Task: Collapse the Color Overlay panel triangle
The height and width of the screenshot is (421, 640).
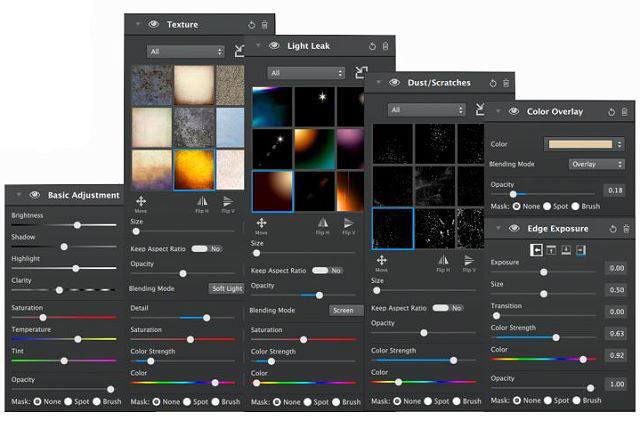Action: (x=498, y=111)
